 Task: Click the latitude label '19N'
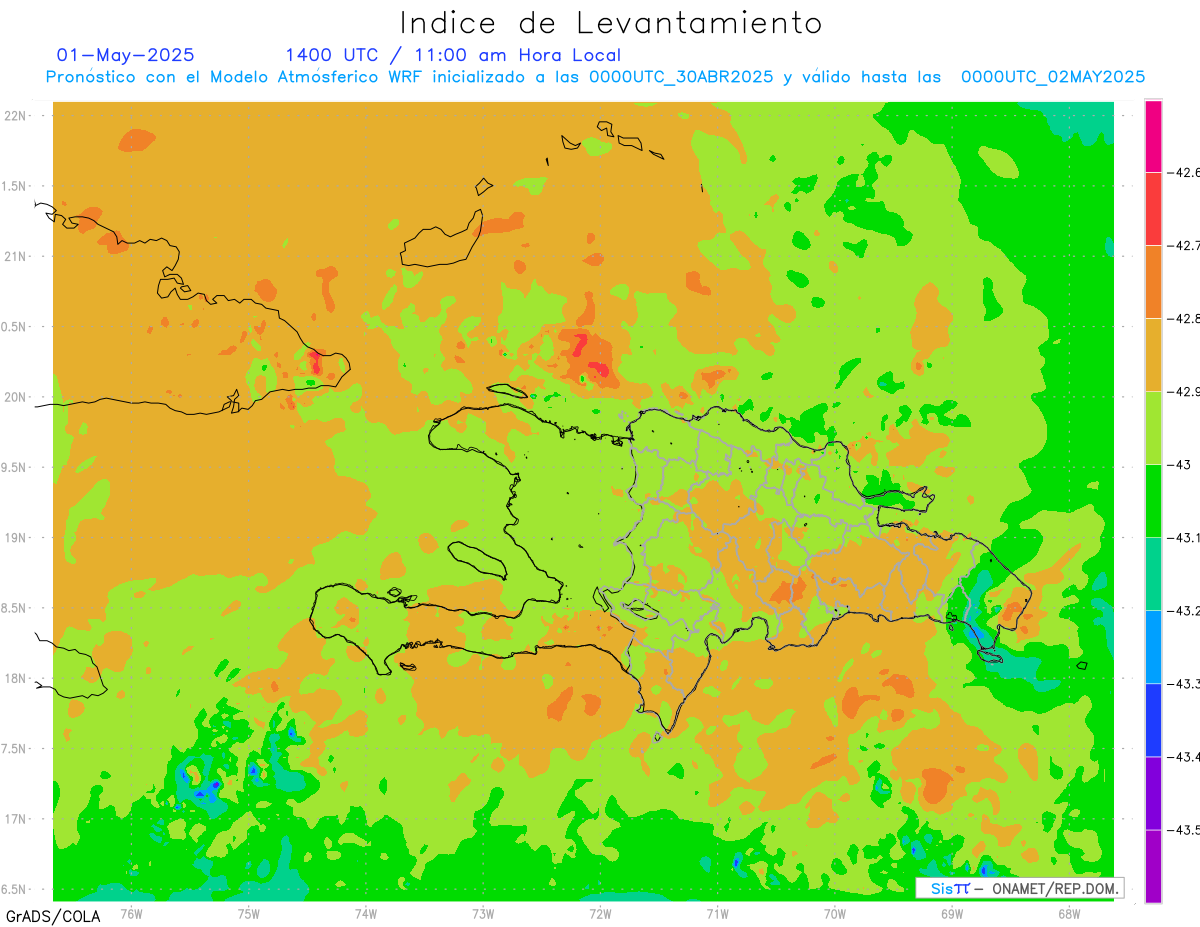click(14, 538)
